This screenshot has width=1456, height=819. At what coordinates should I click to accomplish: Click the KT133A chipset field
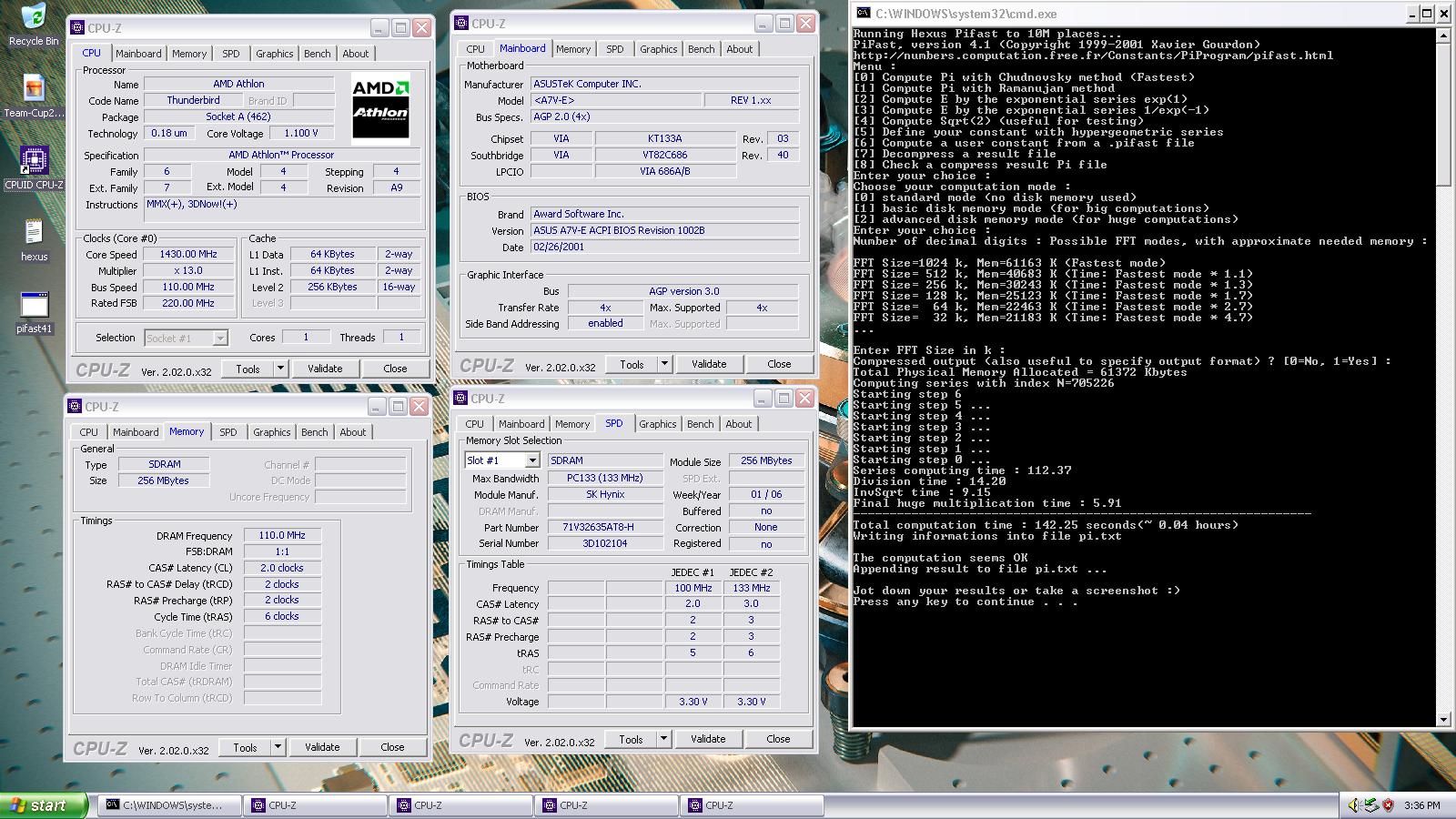click(x=664, y=139)
